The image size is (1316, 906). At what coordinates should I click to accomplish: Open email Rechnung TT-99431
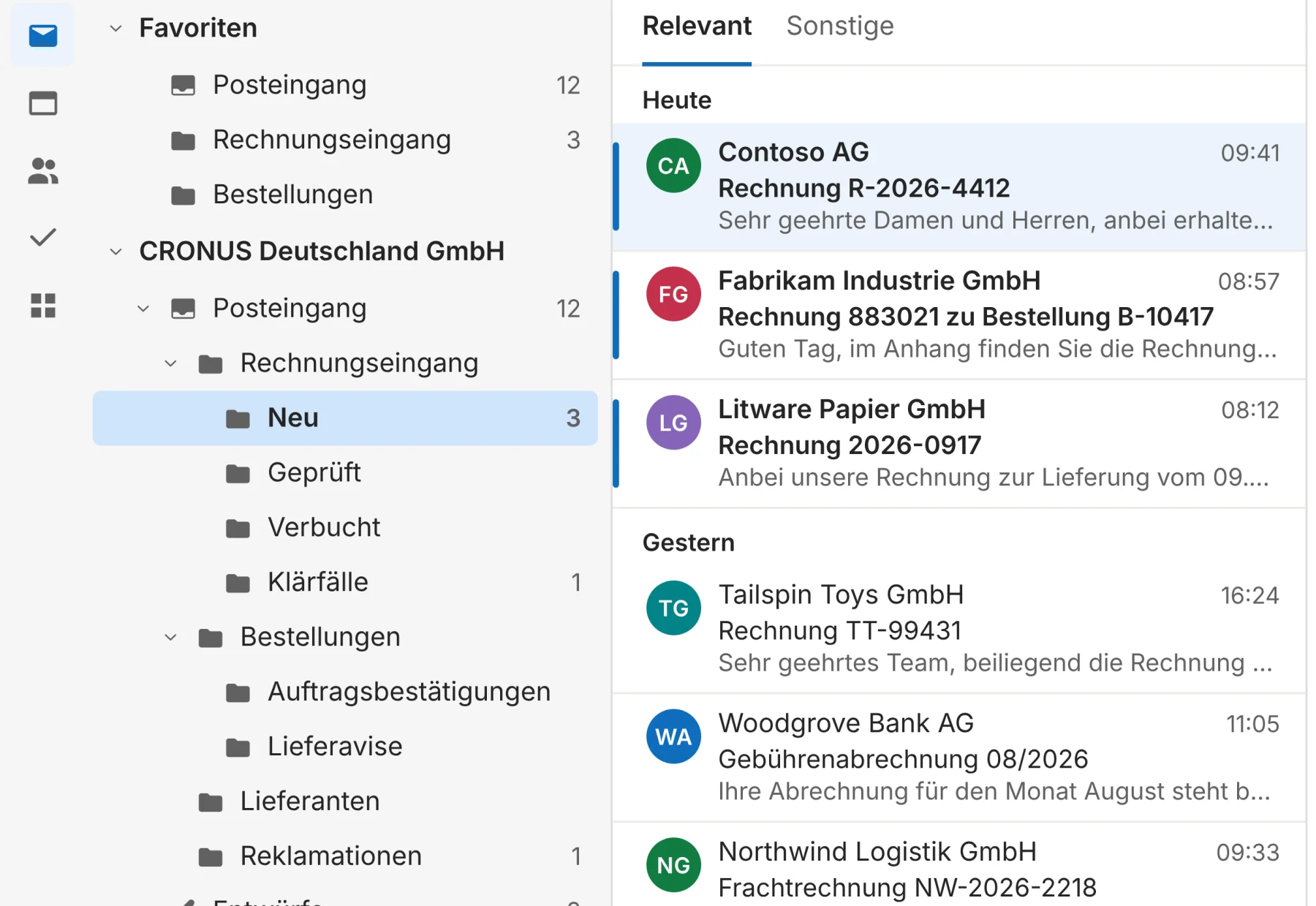pos(959,630)
